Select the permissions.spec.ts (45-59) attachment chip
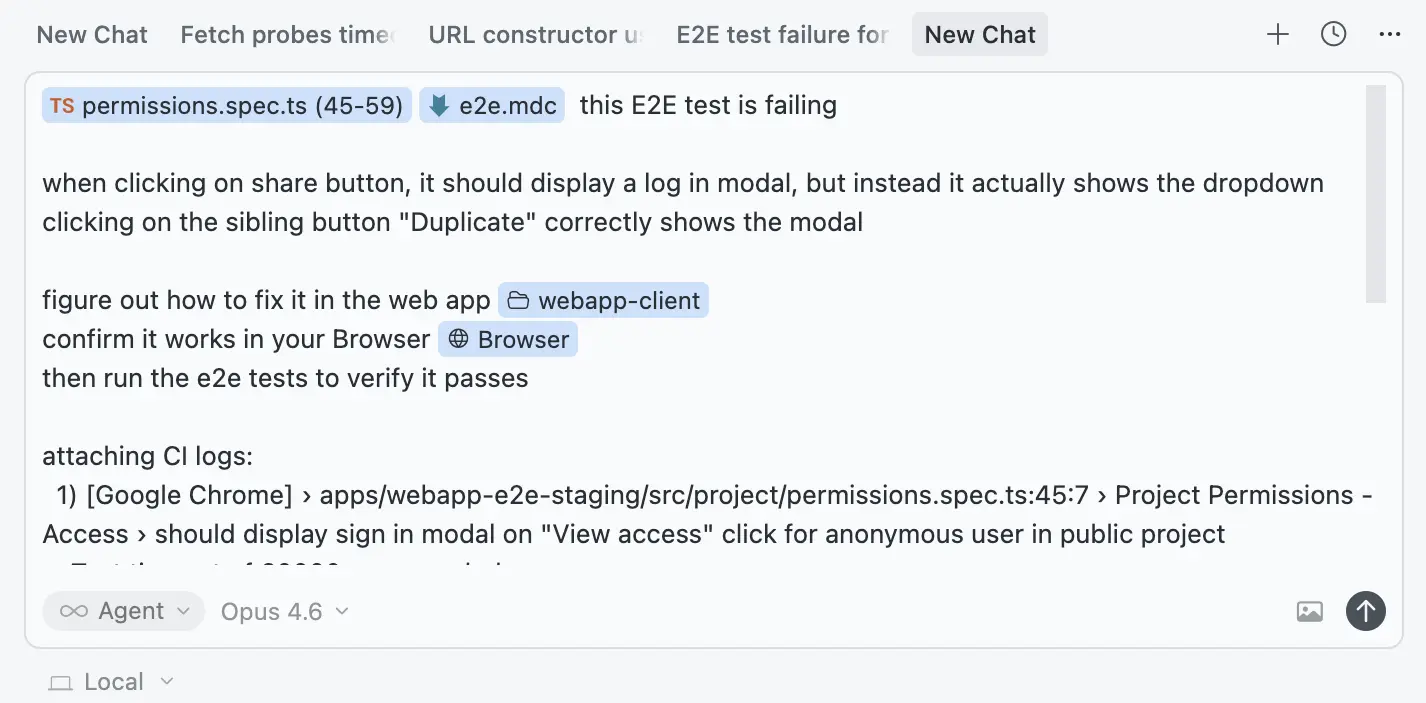The height and width of the screenshot is (703, 1426). (x=225, y=104)
